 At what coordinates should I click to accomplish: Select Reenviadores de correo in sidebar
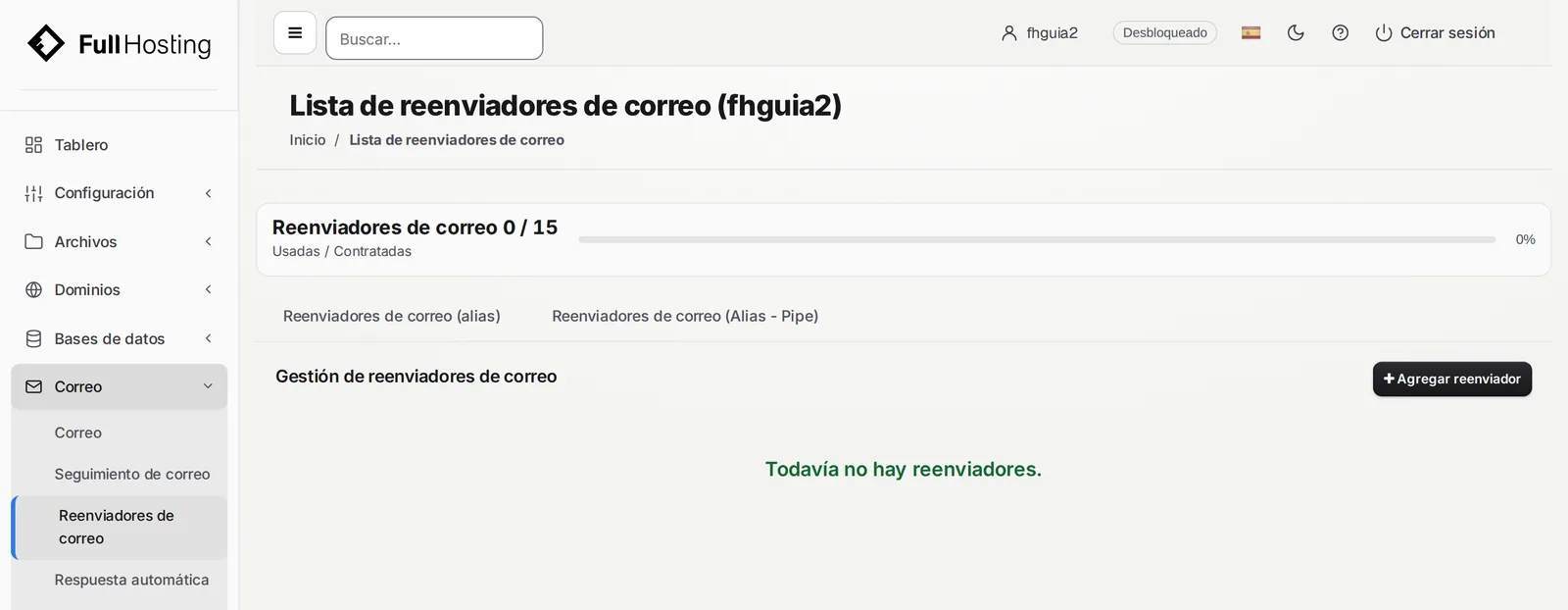tap(120, 528)
